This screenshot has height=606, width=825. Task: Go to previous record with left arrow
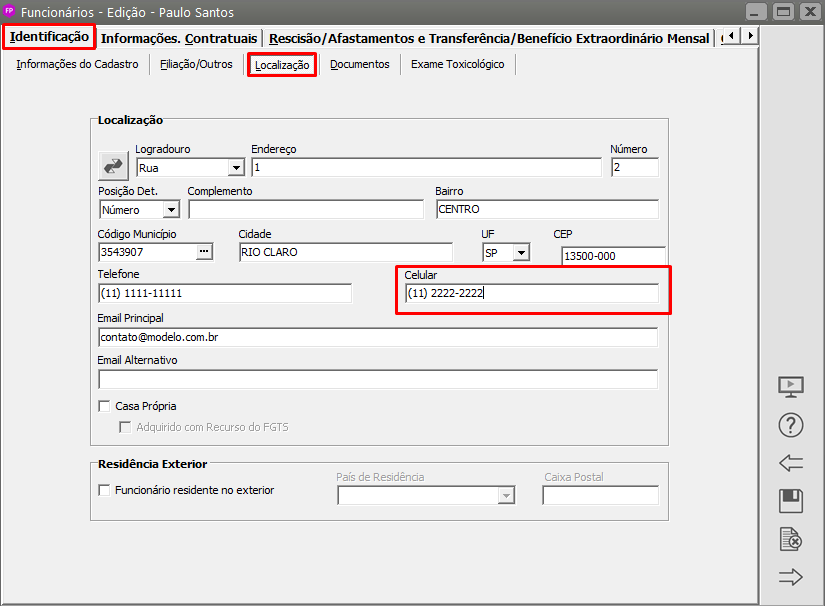791,463
